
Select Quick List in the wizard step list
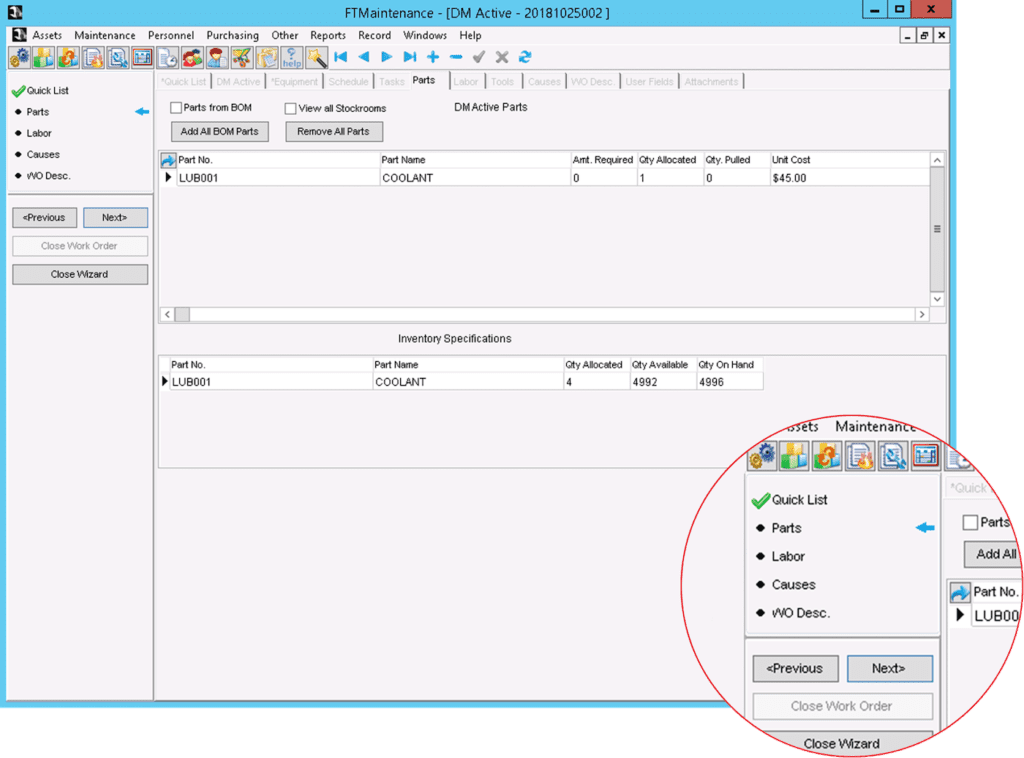point(47,91)
